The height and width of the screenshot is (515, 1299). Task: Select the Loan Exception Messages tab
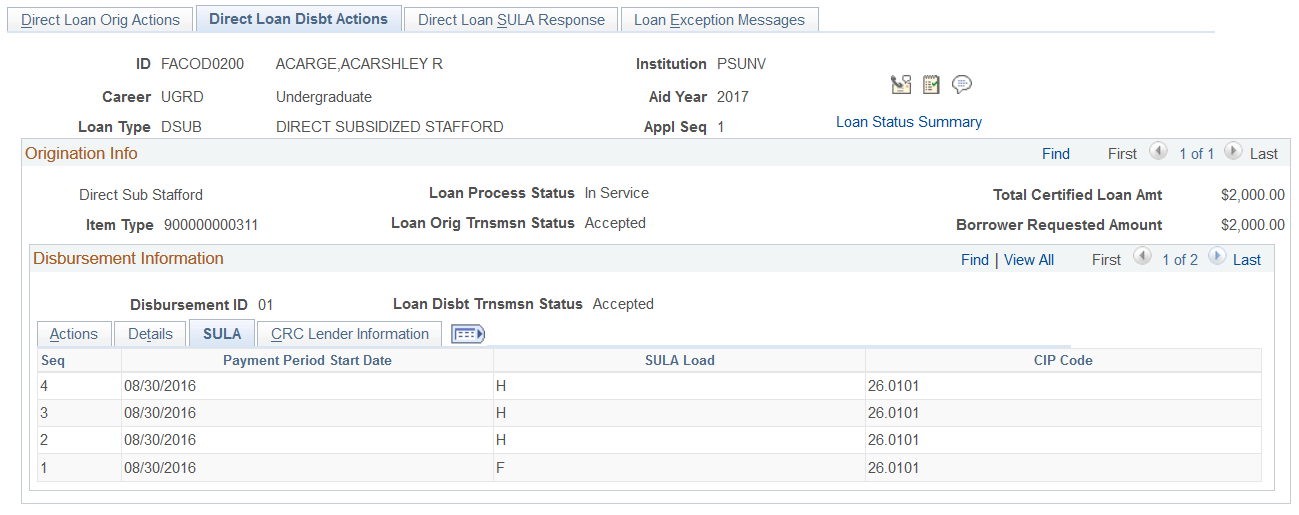[719, 20]
